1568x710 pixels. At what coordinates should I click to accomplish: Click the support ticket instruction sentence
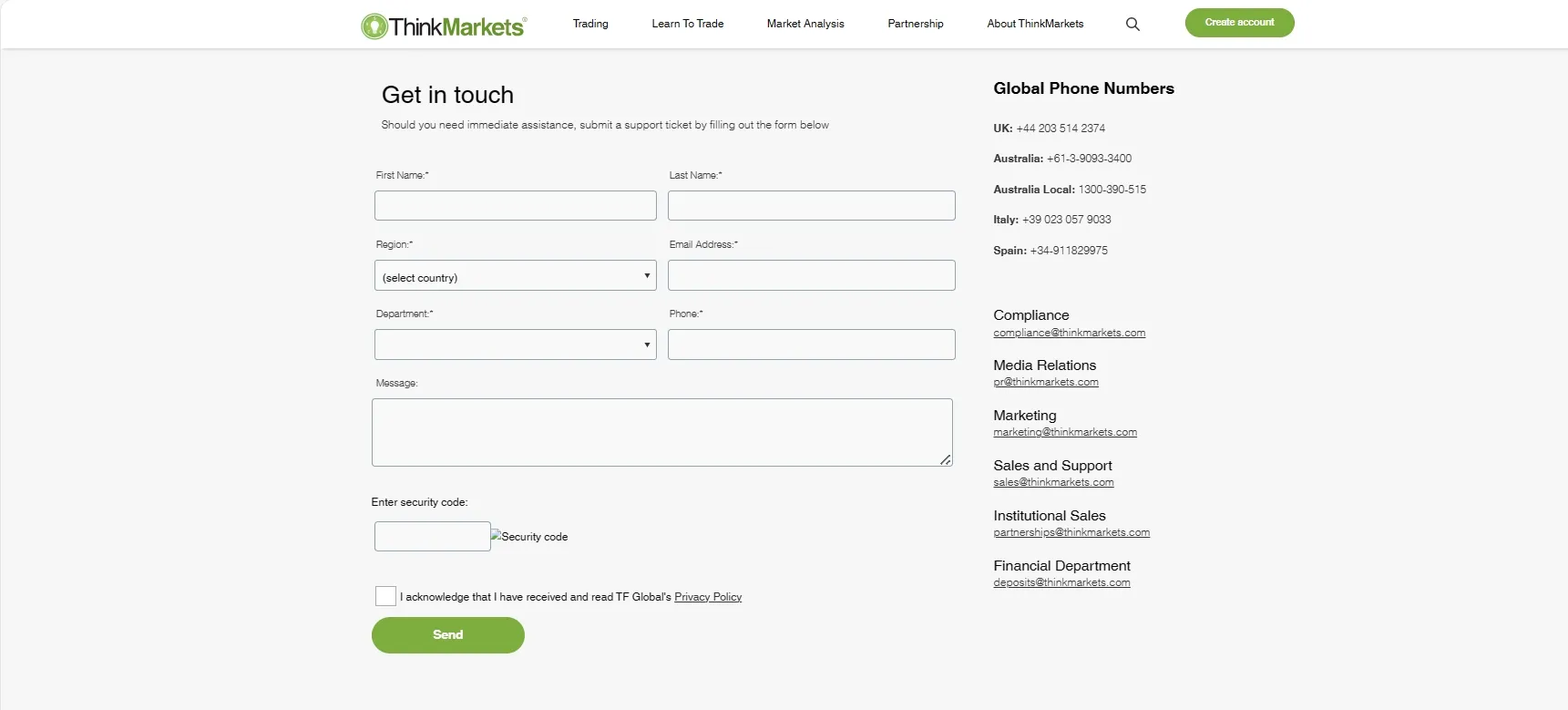click(605, 125)
